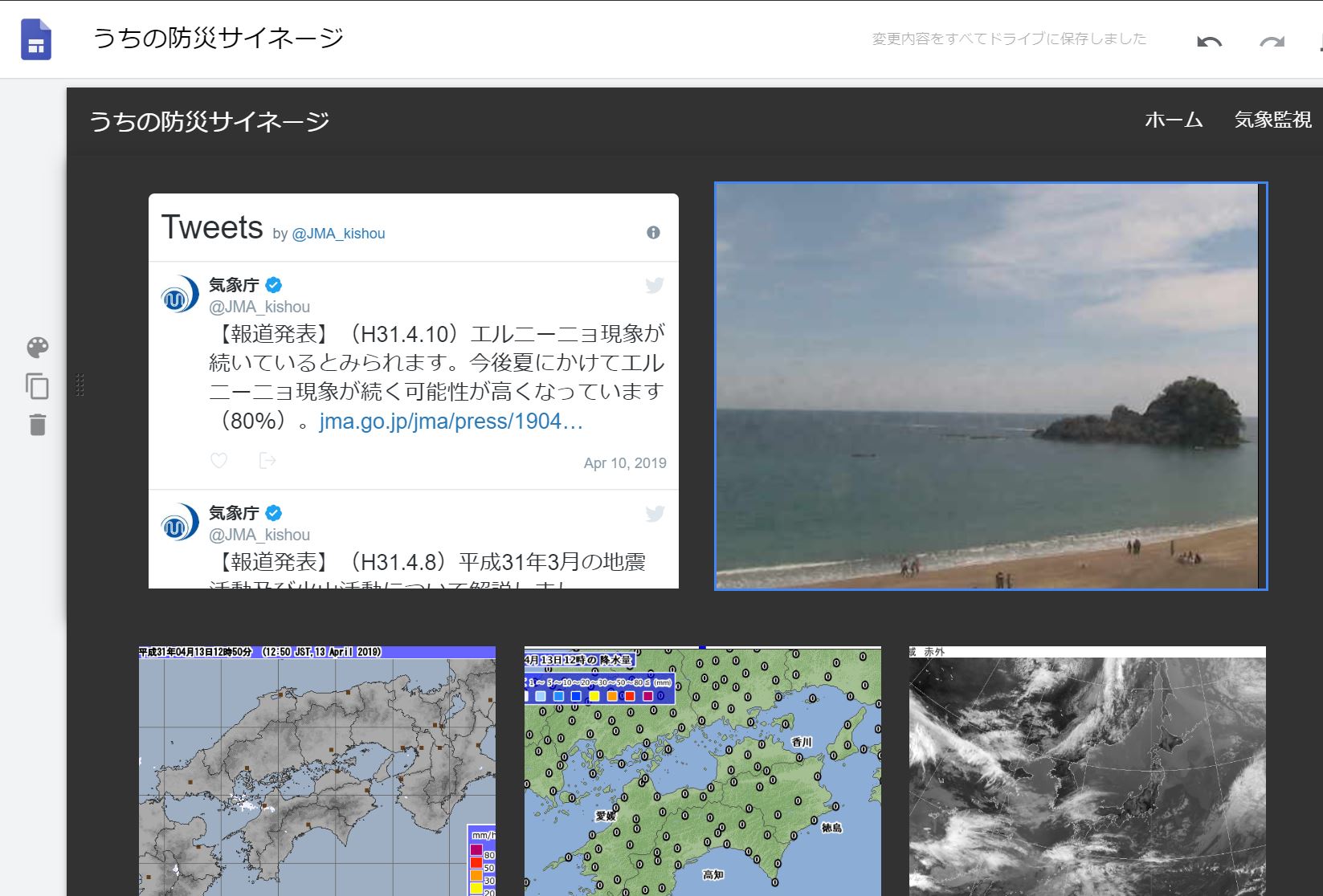
Task: Click the drive save status message
Action: click(1009, 39)
